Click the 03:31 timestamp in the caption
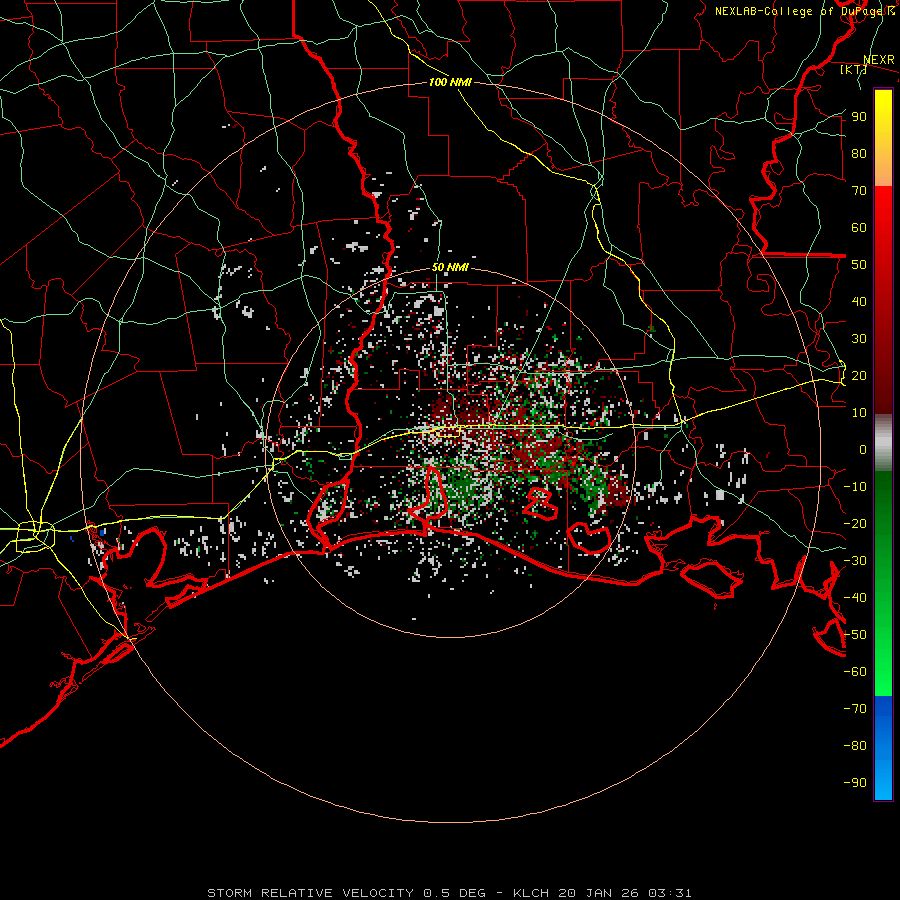 click(670, 893)
